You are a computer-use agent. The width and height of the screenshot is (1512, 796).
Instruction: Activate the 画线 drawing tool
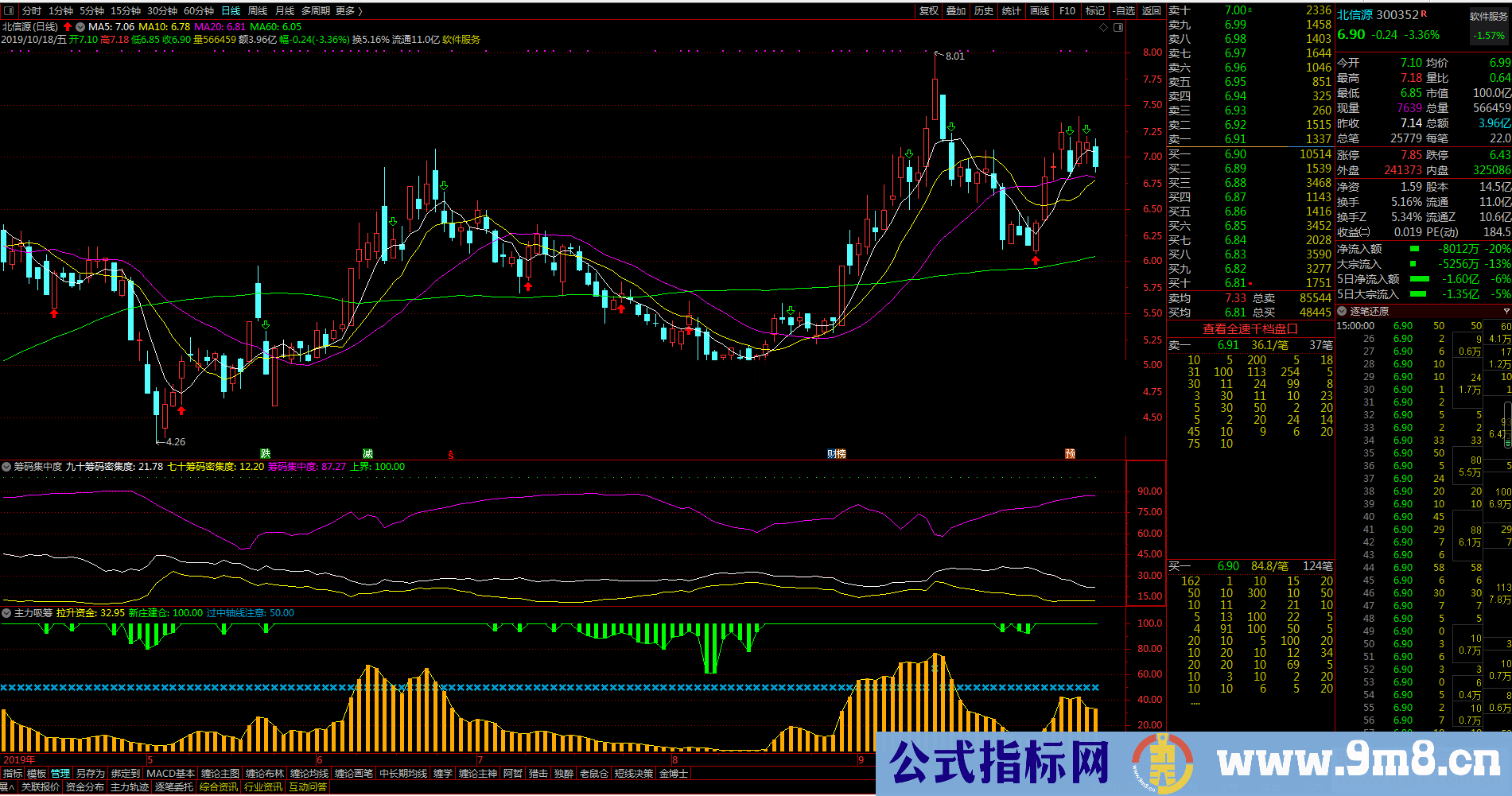click(1040, 10)
